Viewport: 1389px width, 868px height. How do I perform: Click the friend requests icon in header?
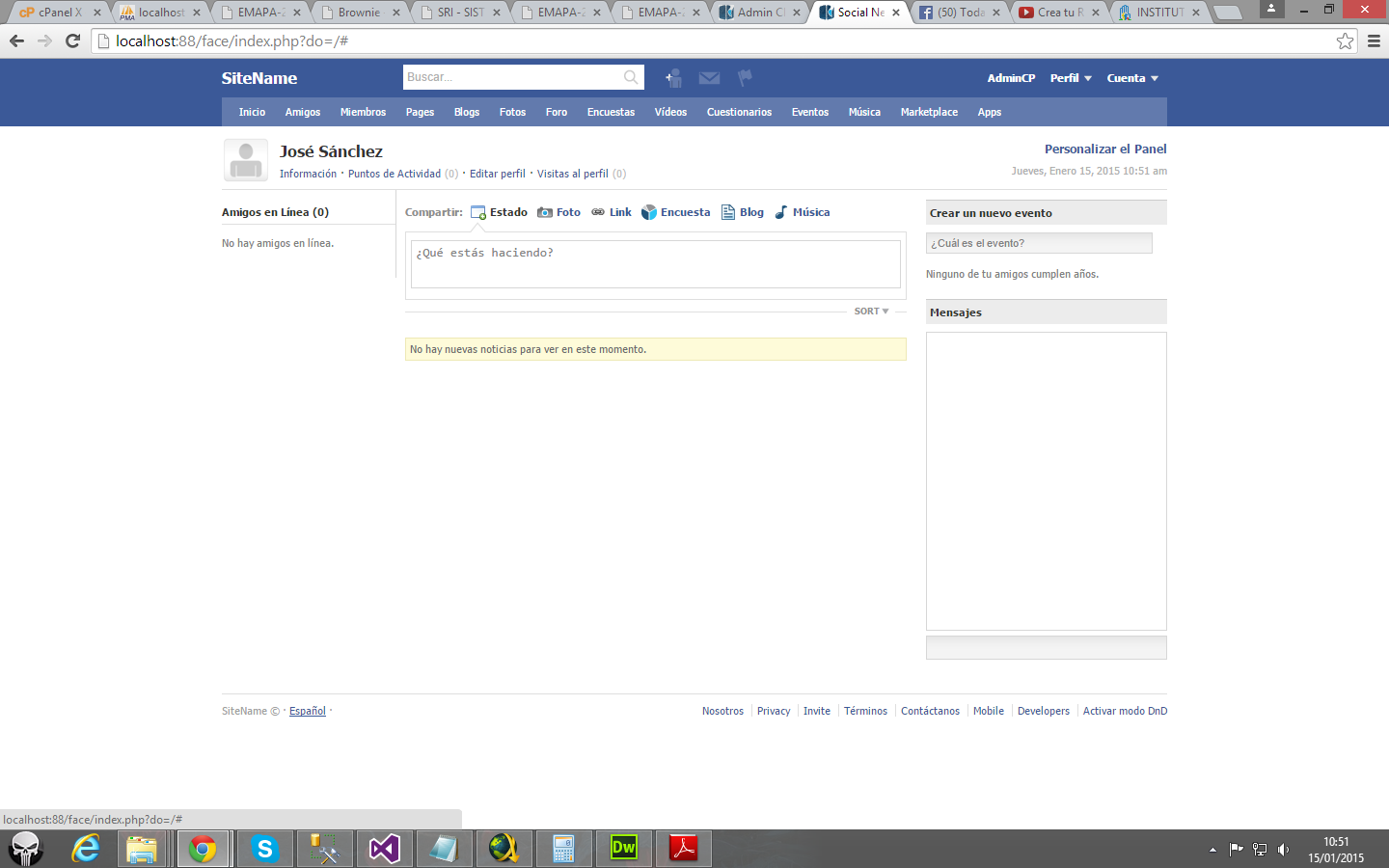pyautogui.click(x=673, y=78)
